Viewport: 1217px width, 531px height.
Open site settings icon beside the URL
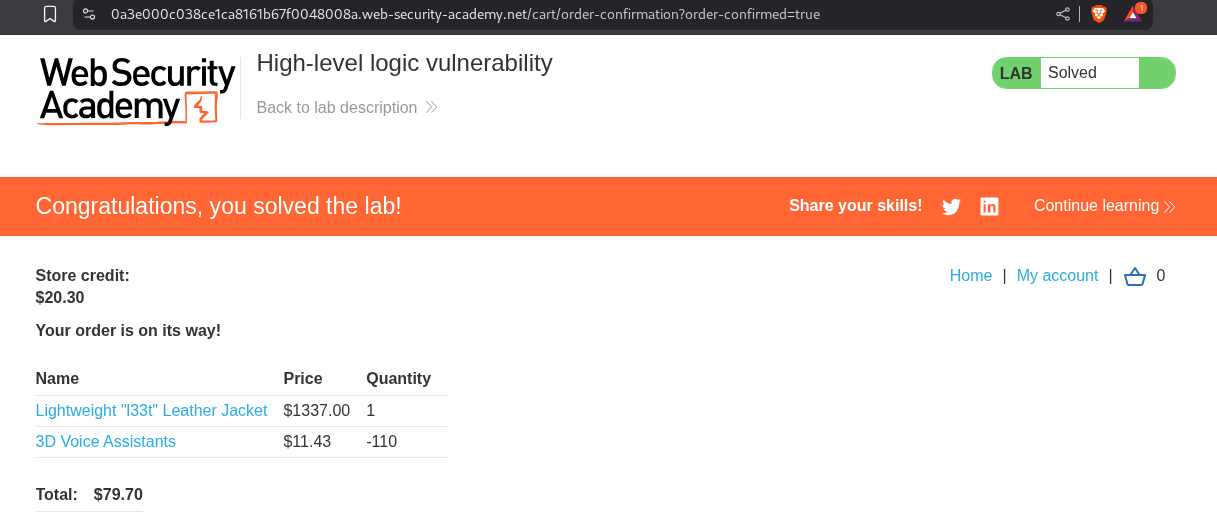(89, 14)
